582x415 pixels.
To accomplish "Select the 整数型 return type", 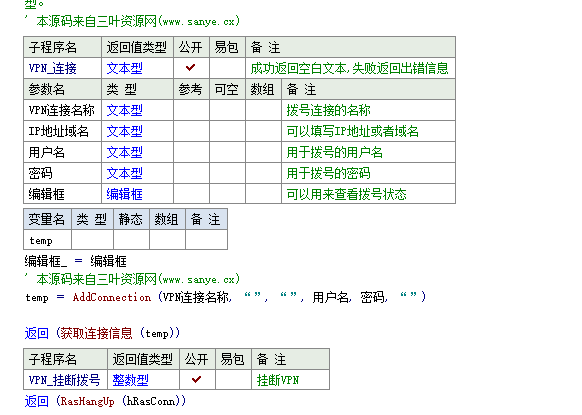I will click(131, 380).
